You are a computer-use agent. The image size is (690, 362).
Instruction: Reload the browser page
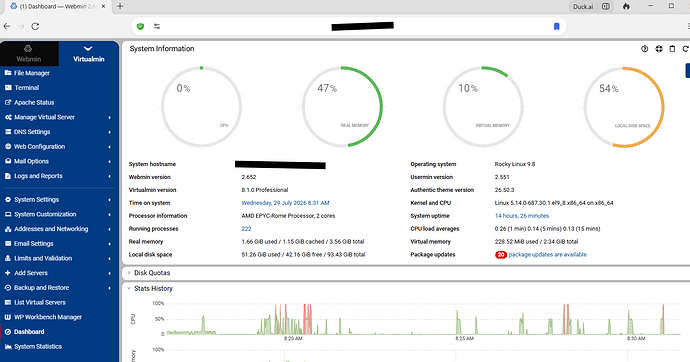click(x=35, y=26)
